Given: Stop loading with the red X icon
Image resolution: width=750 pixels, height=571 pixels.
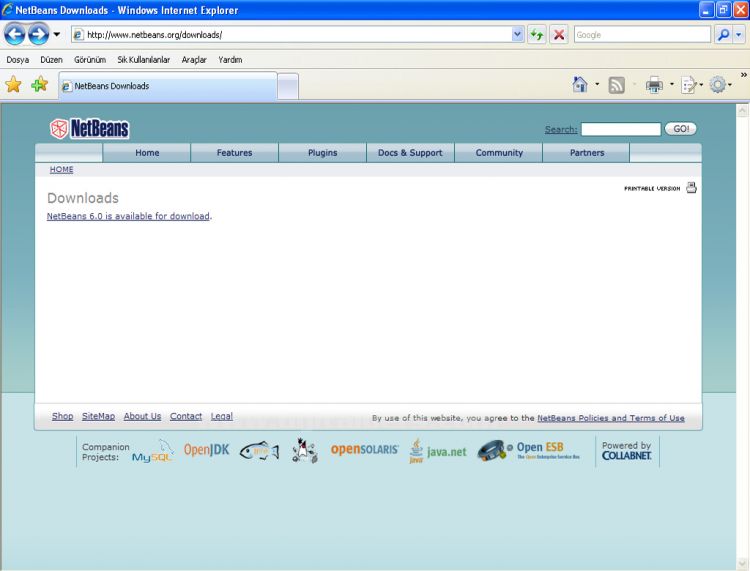Looking at the screenshot, I should click(x=559, y=34).
